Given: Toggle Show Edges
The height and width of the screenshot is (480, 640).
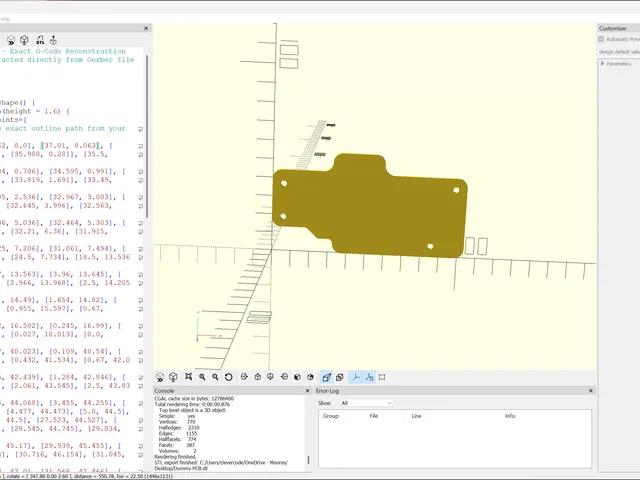Looking at the screenshot, I should pyautogui.click(x=382, y=377).
